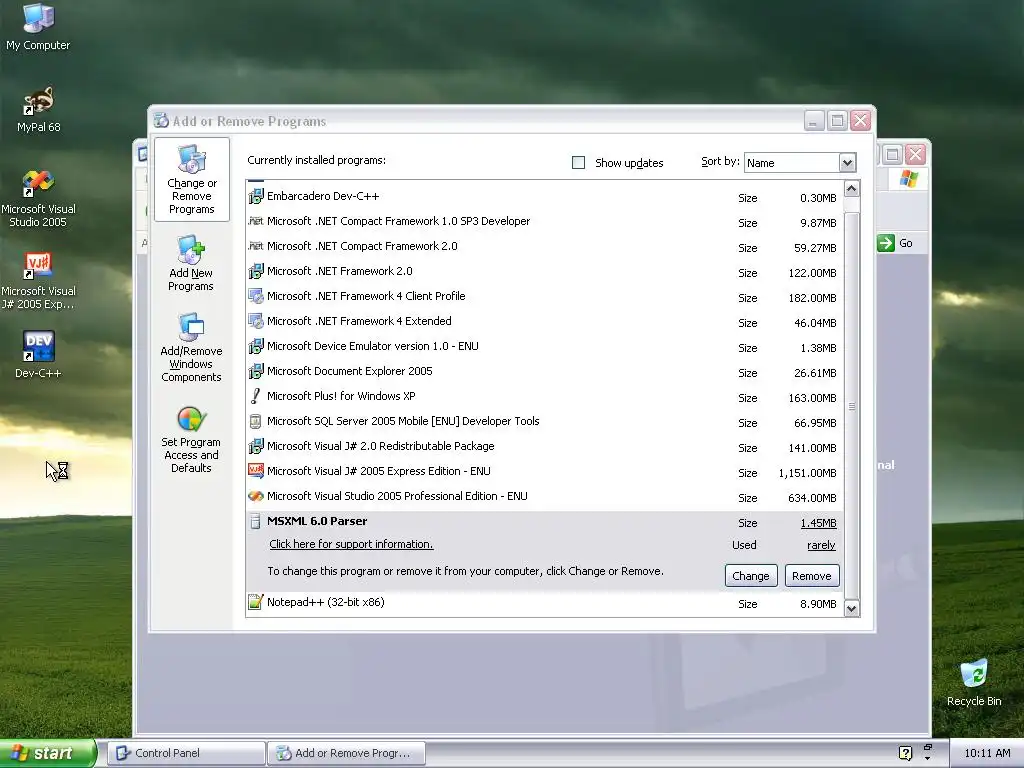Select Change or Remove Programs sidebar icon

coord(191,179)
